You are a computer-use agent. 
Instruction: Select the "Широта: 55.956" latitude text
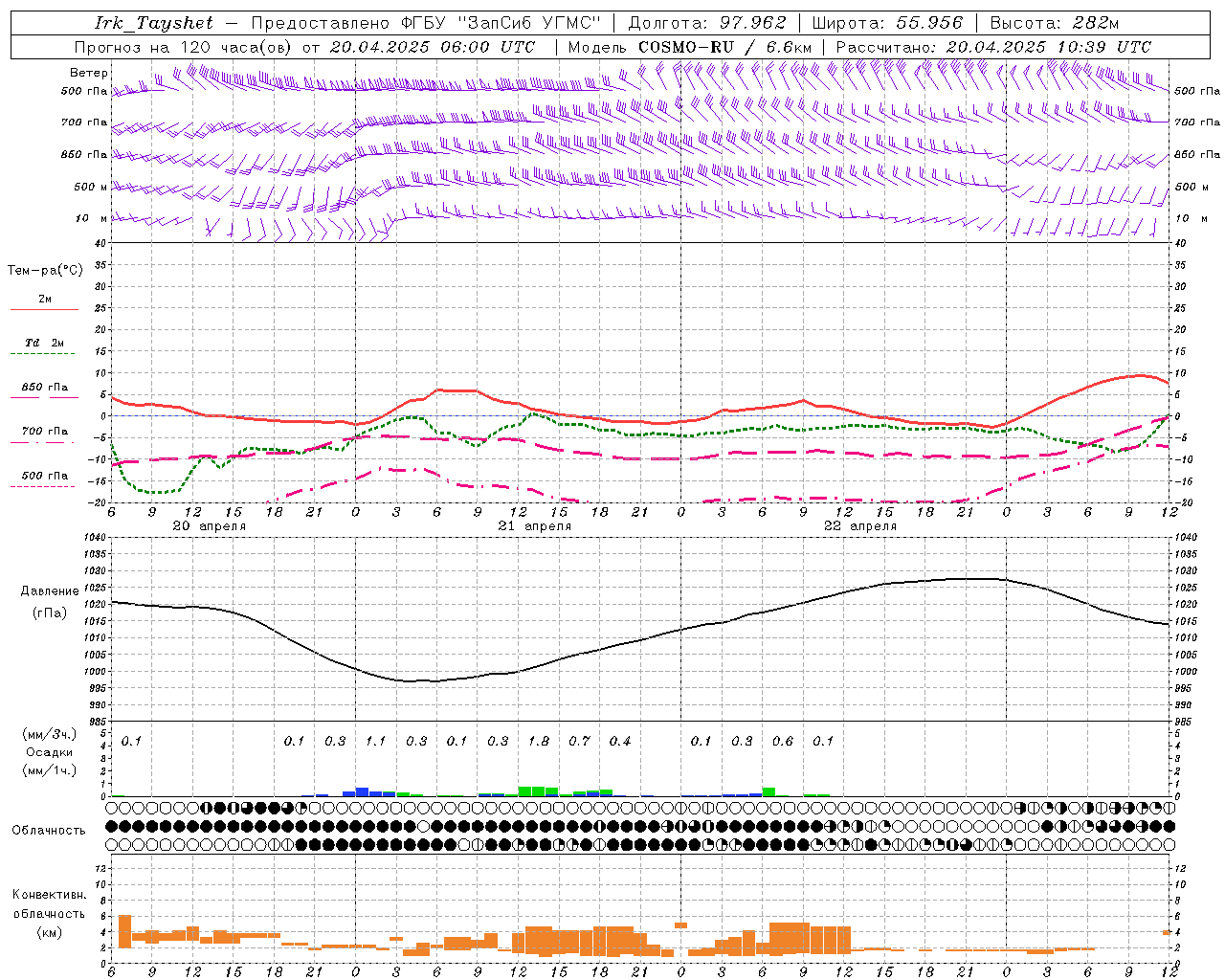887,23
